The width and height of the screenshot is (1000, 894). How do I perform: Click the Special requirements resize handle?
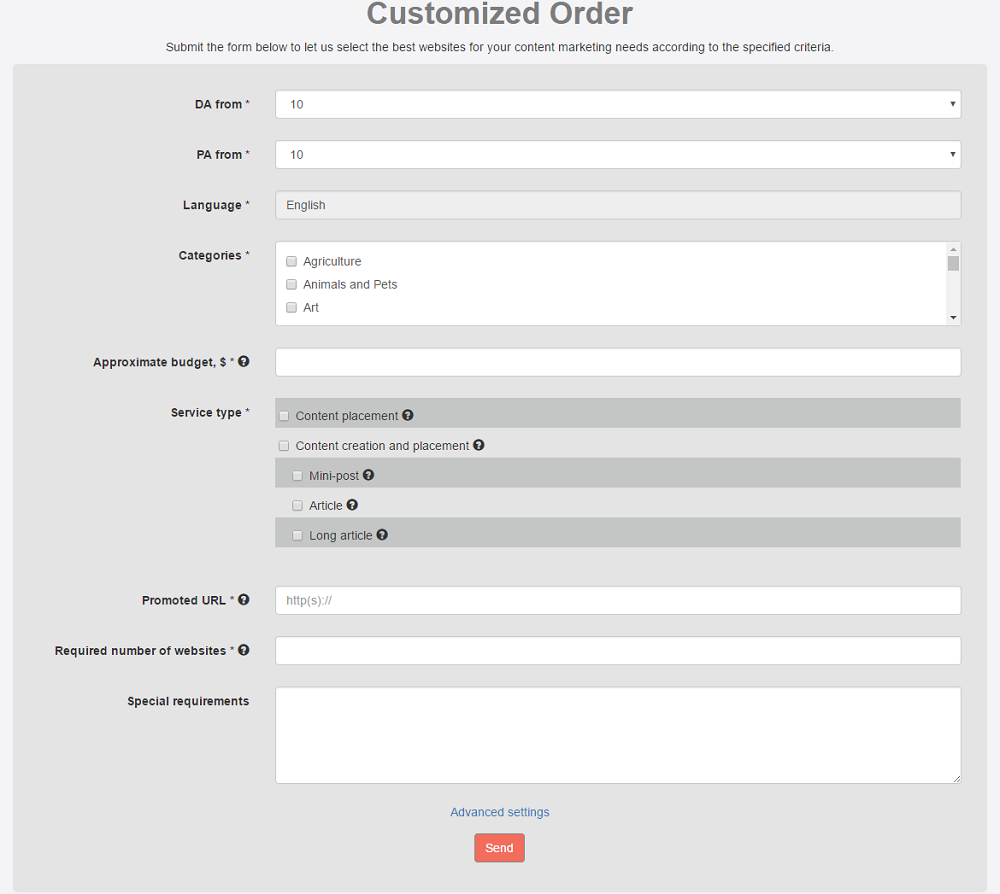click(x=957, y=779)
